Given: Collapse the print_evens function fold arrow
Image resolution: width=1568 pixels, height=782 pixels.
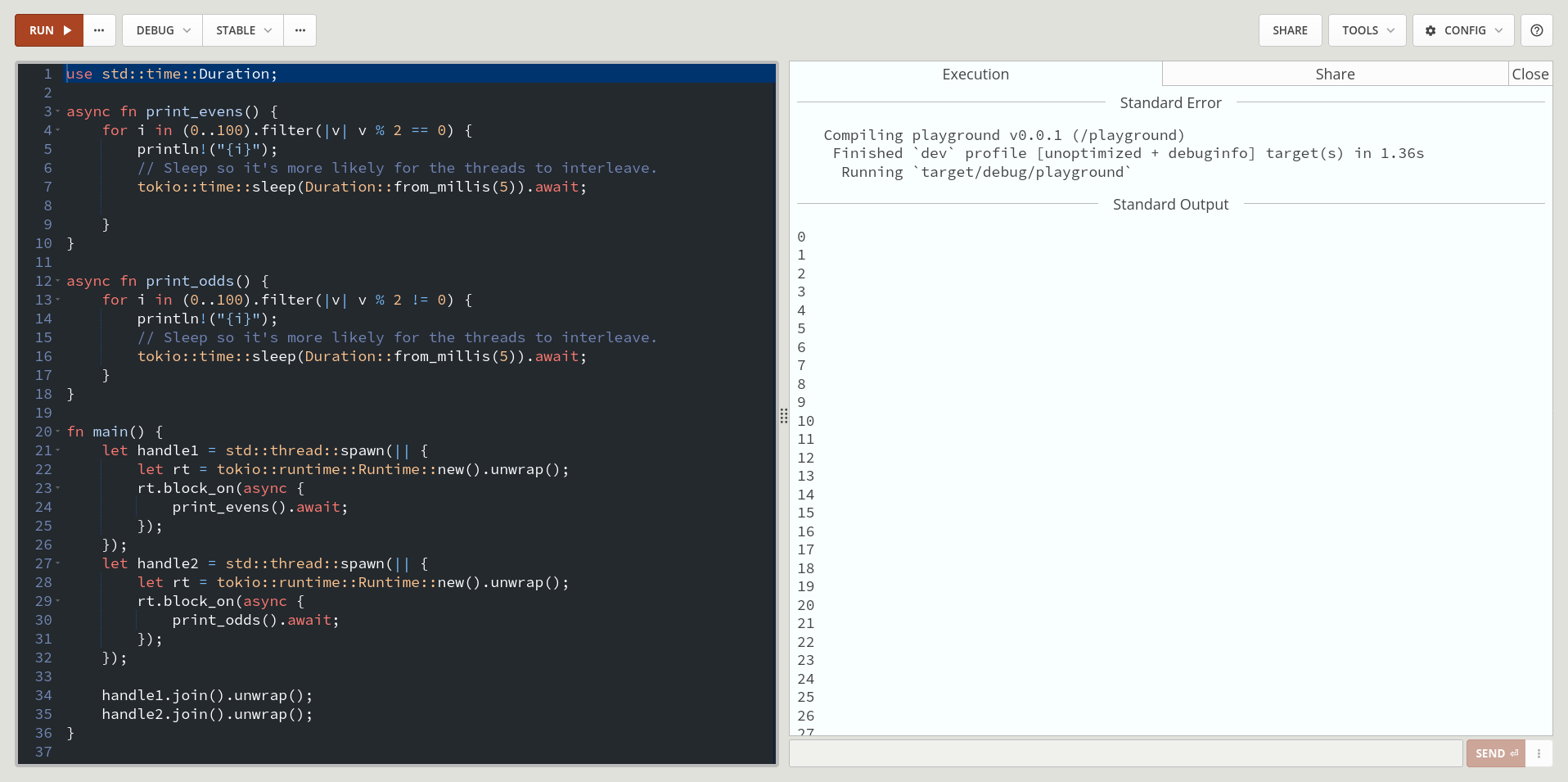Looking at the screenshot, I should click(x=58, y=111).
